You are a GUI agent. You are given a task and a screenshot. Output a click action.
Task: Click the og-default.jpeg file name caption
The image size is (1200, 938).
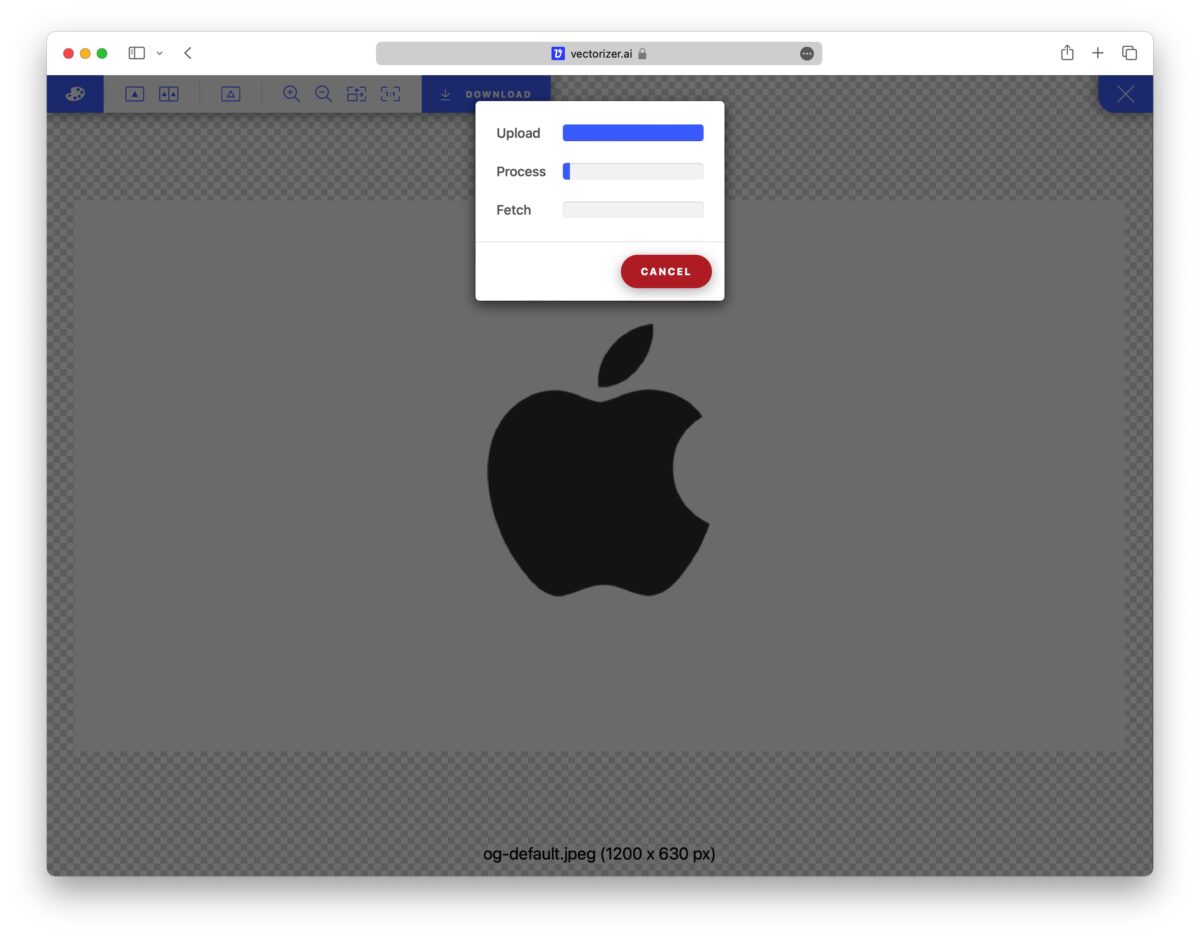click(599, 854)
